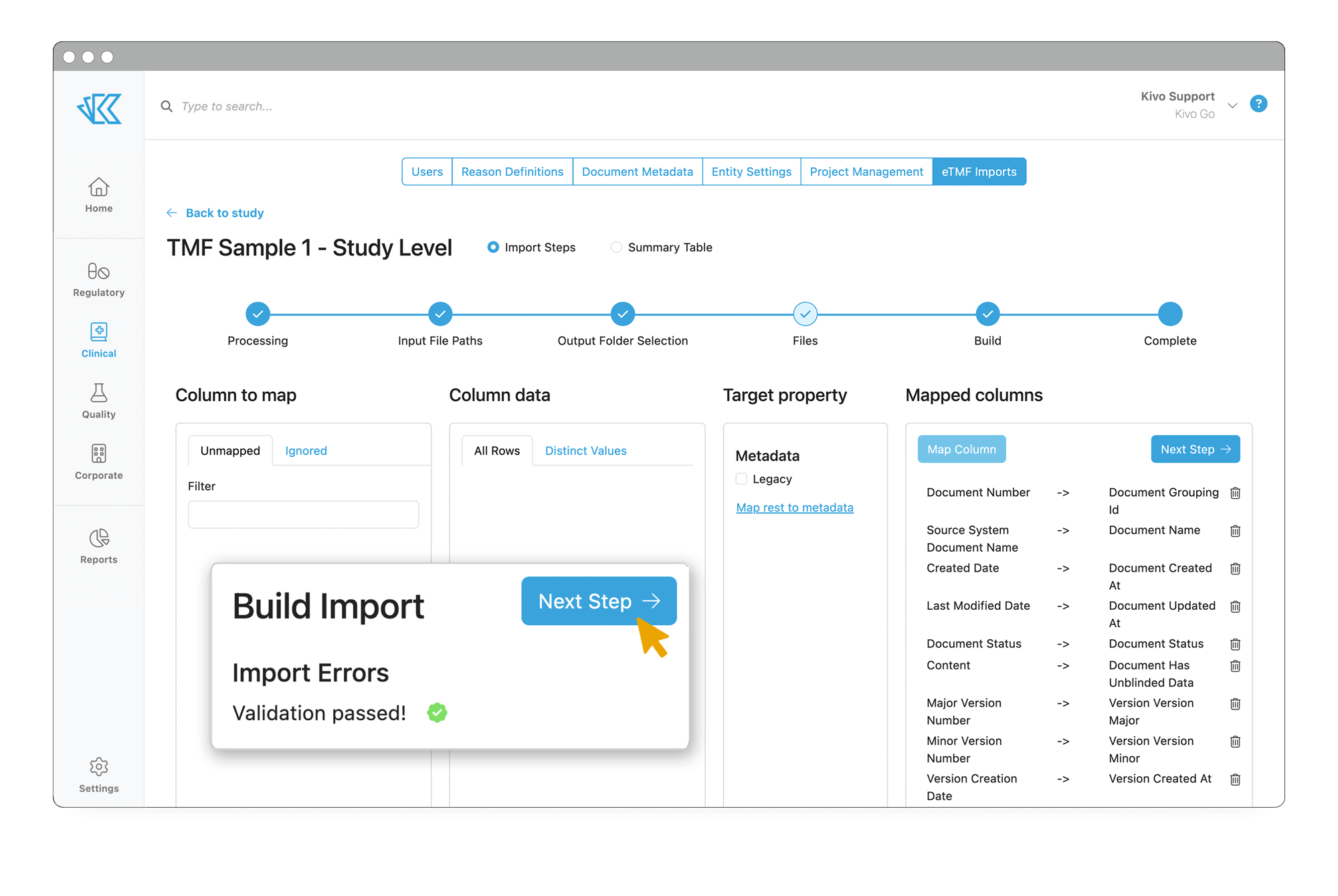Image resolution: width=1338 pixels, height=896 pixels.
Task: Open the Reason Definitions tab
Action: [x=512, y=172]
